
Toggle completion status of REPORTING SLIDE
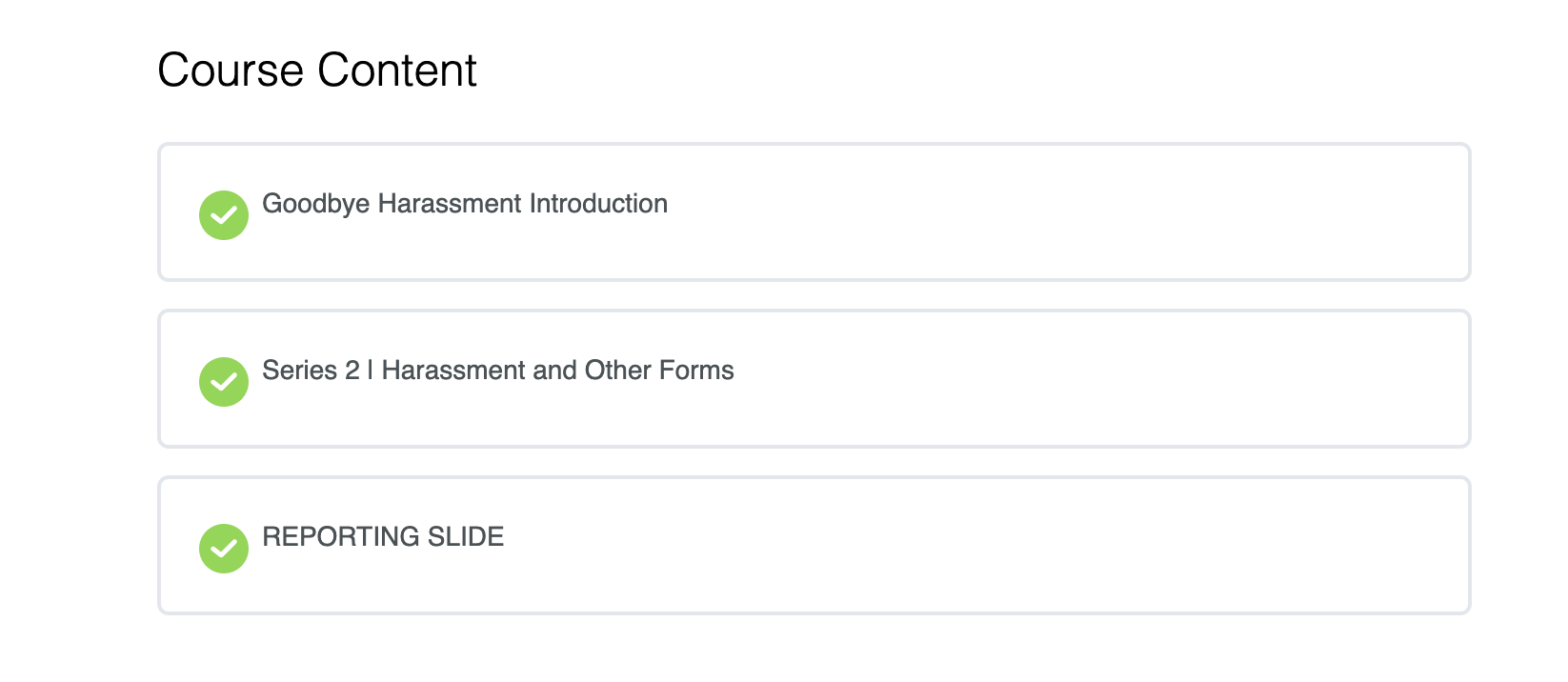pos(224,549)
